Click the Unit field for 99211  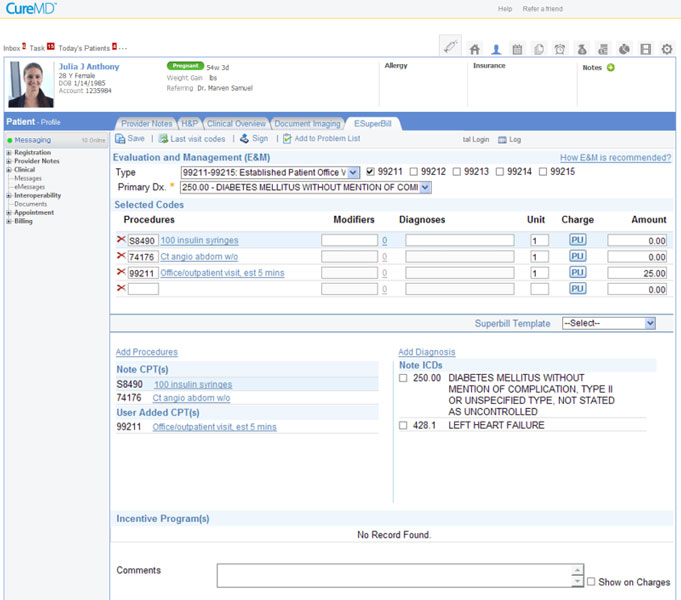click(539, 273)
